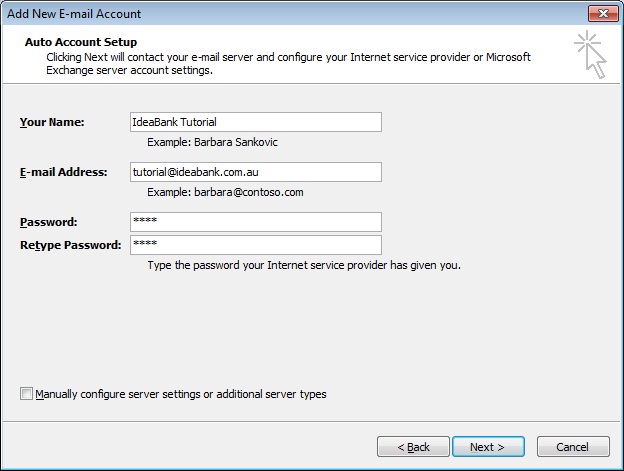
Task: Click the Auto Account Setup heading
Action: [81, 42]
